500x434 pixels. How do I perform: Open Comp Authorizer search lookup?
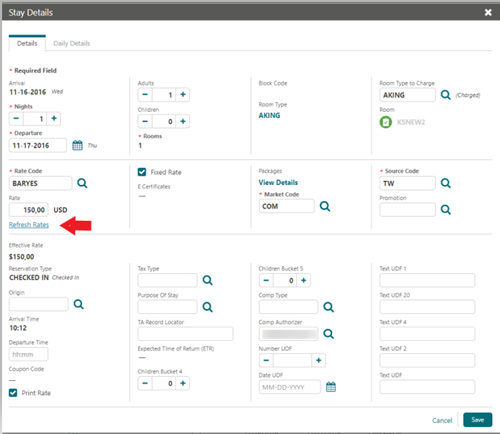329,333
